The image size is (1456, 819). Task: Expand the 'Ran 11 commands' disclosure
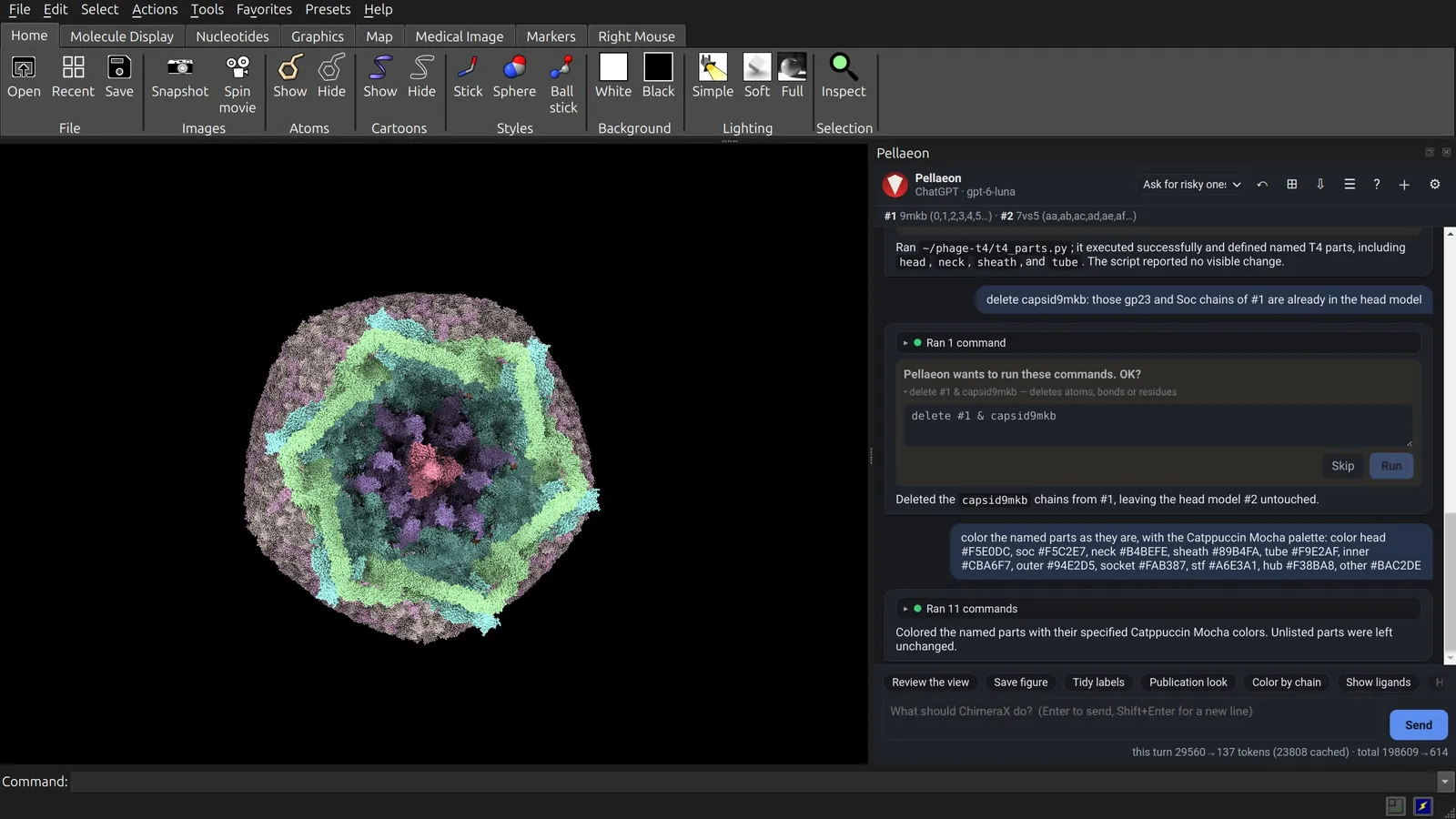[1158, 609]
